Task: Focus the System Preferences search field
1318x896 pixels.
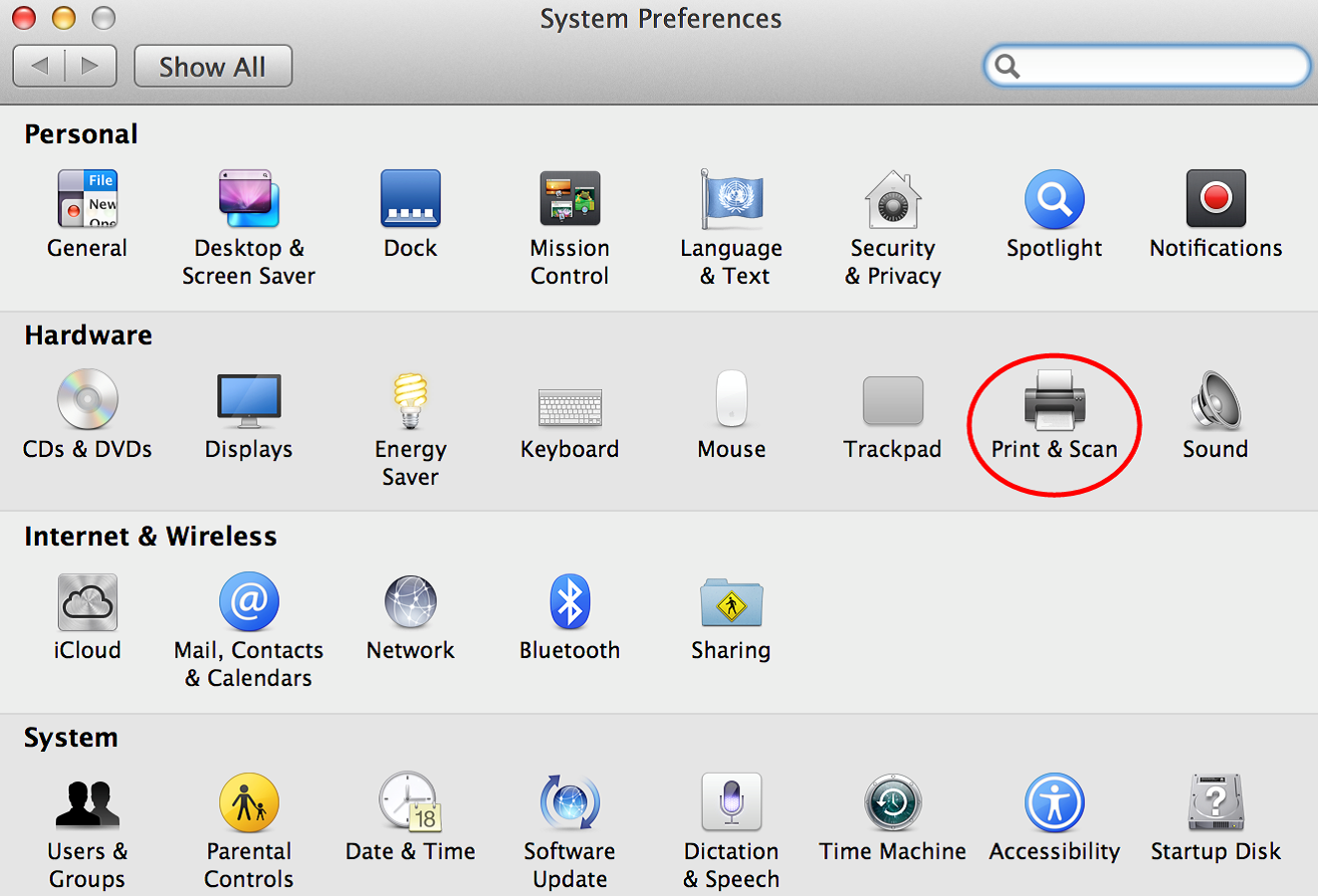Action: click(x=1147, y=67)
